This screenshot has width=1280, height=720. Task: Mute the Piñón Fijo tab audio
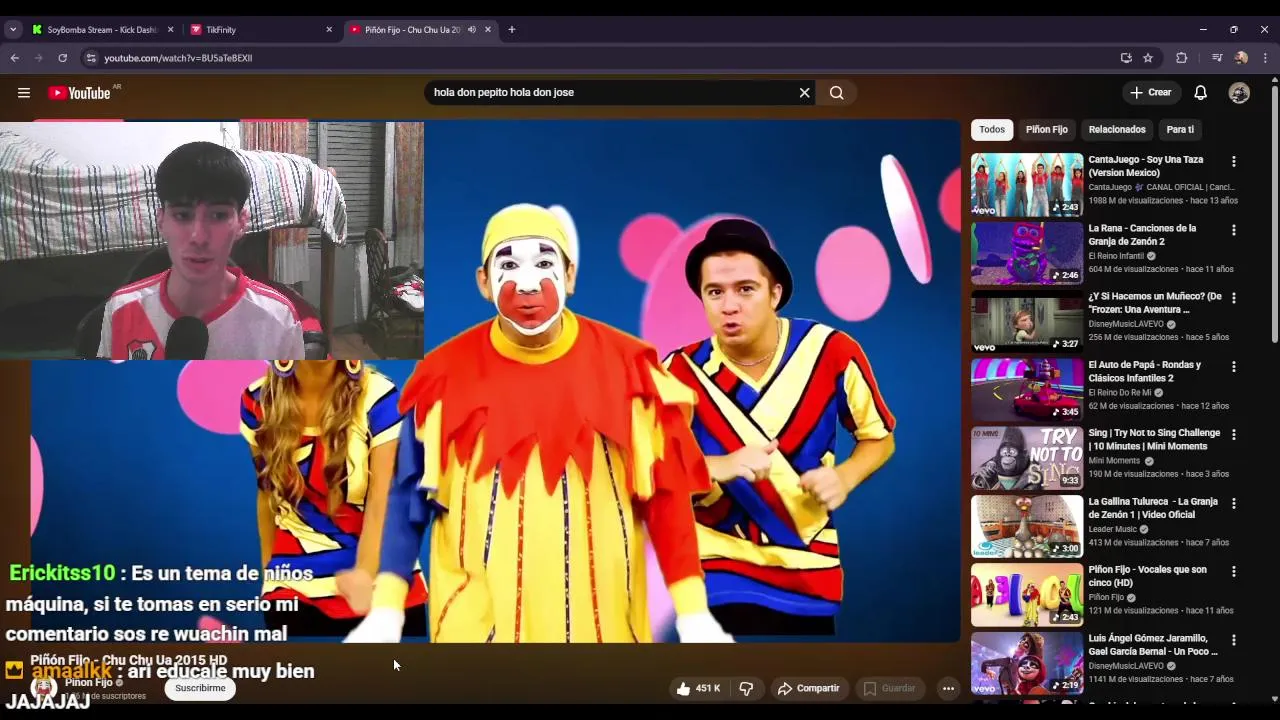[x=472, y=30]
